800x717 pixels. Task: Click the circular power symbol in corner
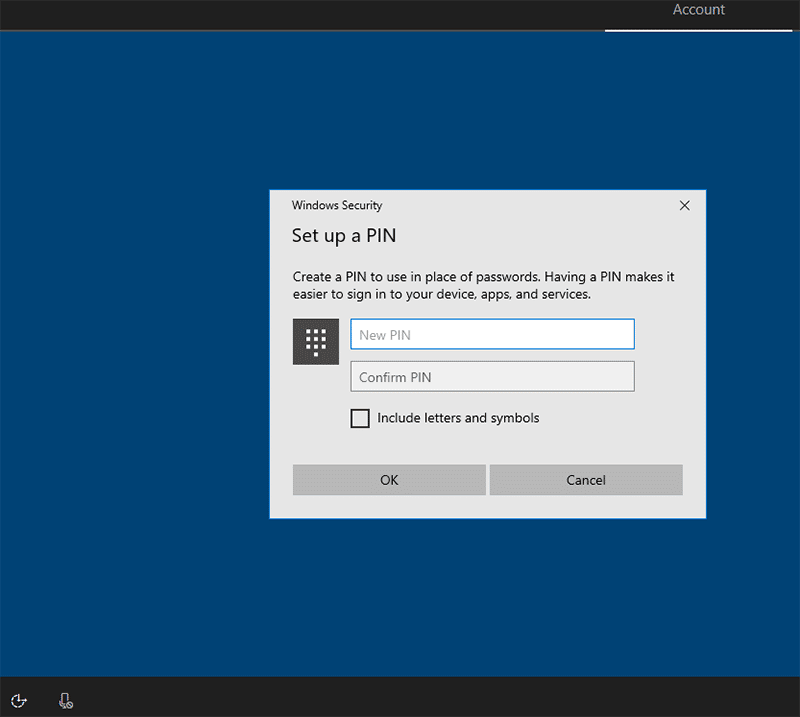[x=19, y=700]
